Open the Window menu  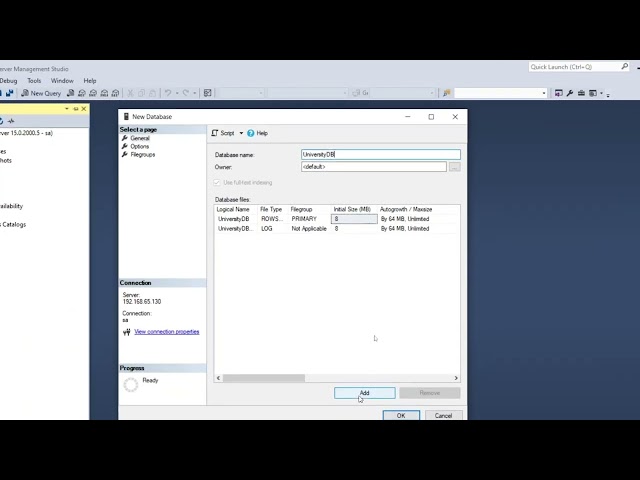pos(62,81)
